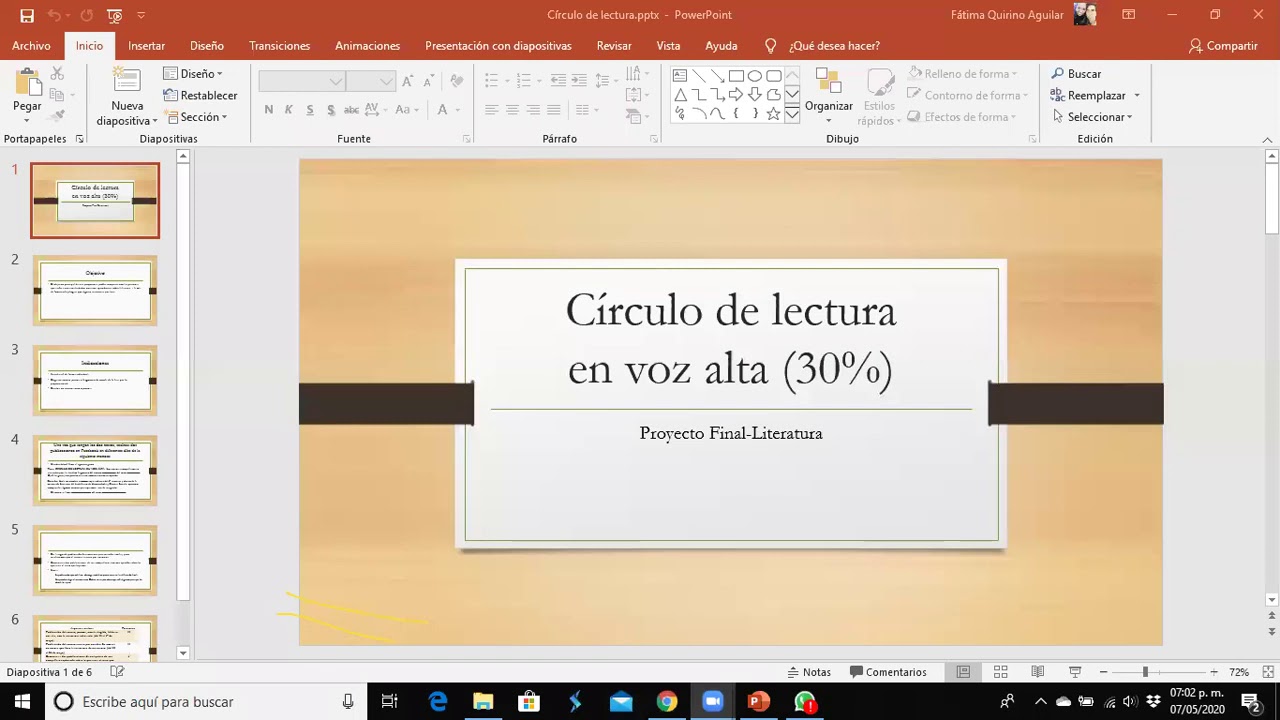1280x720 pixels.
Task: Switch to the Revisar tab
Action: tap(614, 46)
